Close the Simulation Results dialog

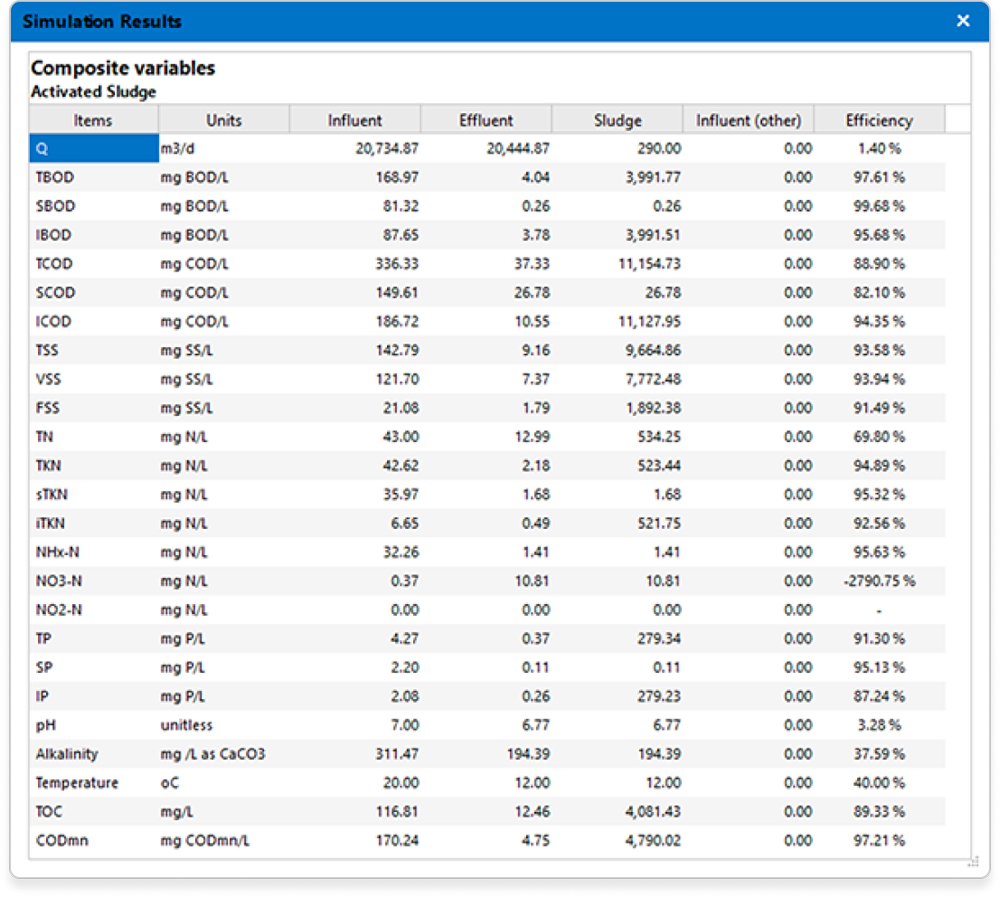point(962,21)
